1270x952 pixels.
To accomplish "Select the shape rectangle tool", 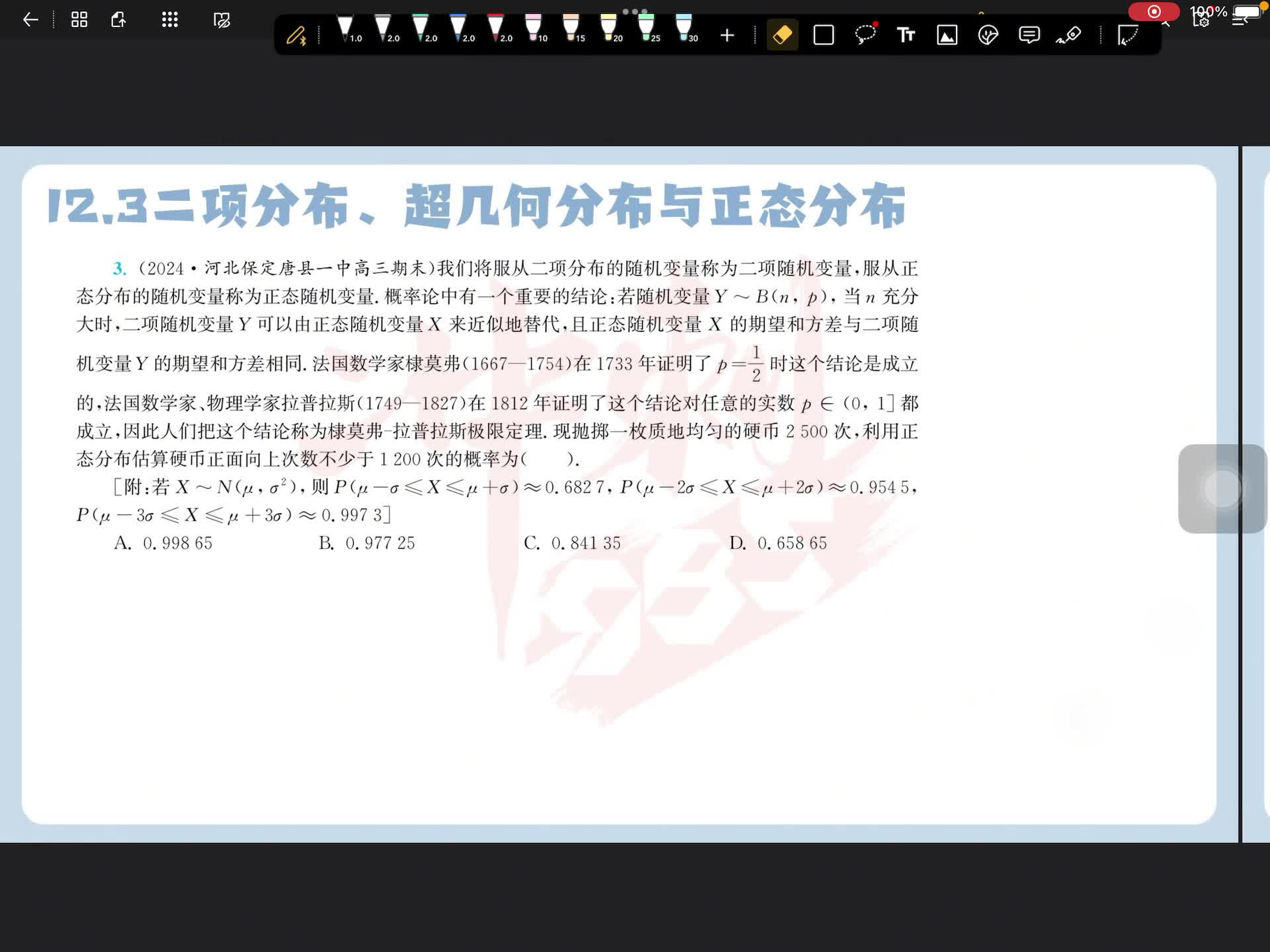I will (x=824, y=35).
